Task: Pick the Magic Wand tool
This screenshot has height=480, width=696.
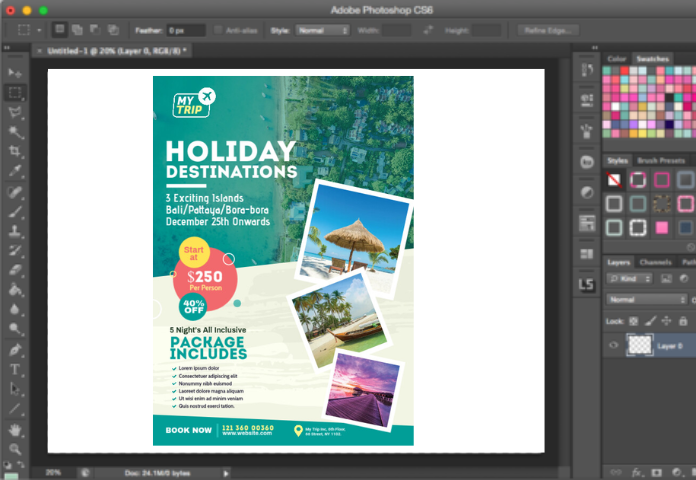Action: [15, 132]
